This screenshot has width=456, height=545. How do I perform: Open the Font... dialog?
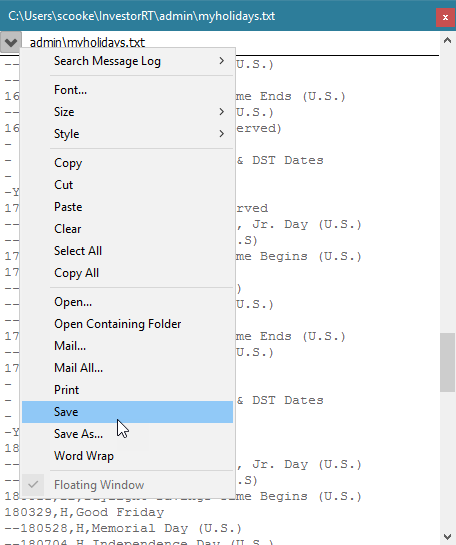click(x=128, y=90)
